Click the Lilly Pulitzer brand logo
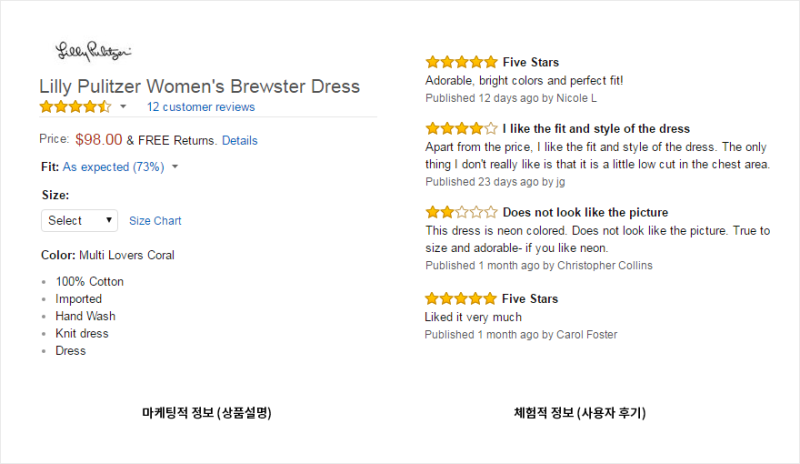The height and width of the screenshot is (464, 800). click(93, 51)
